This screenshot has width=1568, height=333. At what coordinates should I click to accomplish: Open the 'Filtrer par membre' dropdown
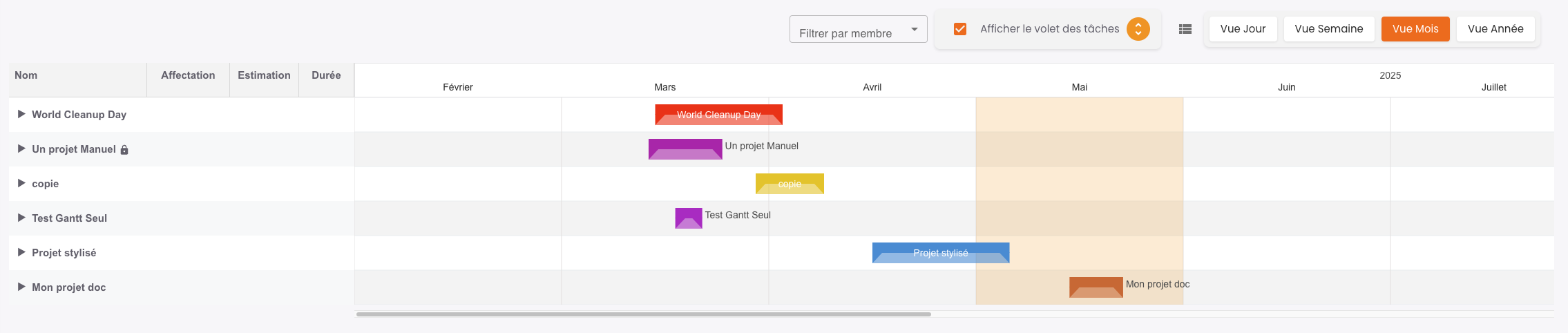pos(858,30)
